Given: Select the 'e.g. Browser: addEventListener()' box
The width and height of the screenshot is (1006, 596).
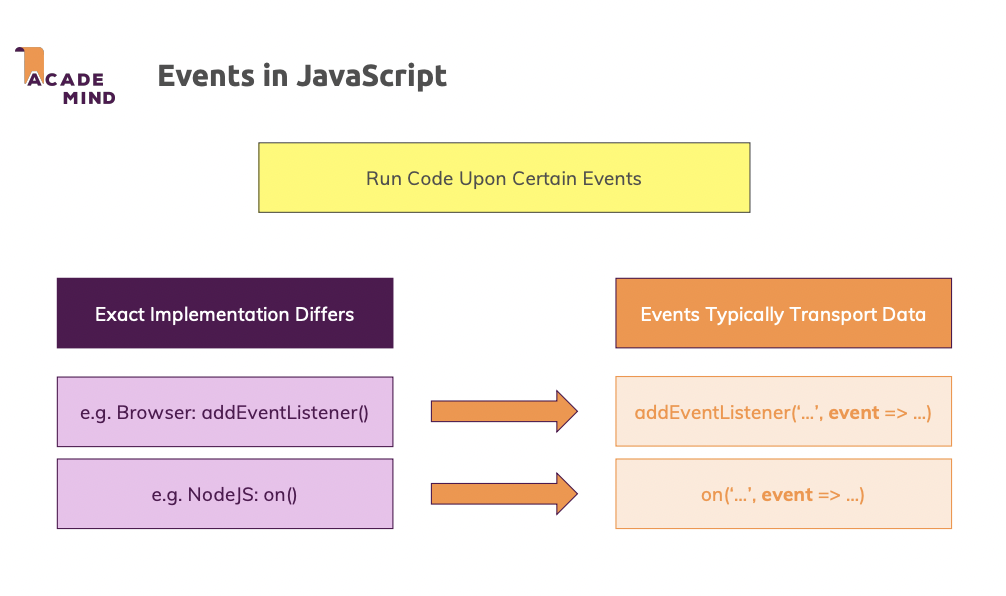Looking at the screenshot, I should (225, 412).
